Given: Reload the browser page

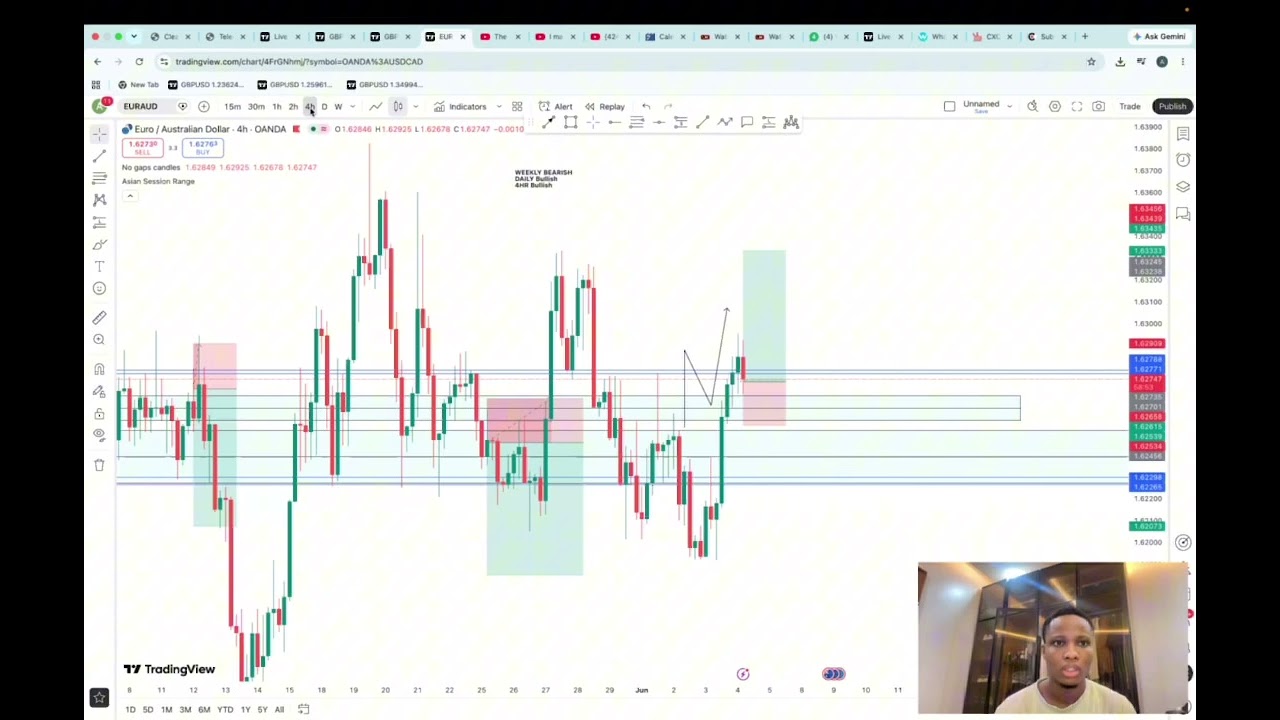Looking at the screenshot, I should pos(139,62).
